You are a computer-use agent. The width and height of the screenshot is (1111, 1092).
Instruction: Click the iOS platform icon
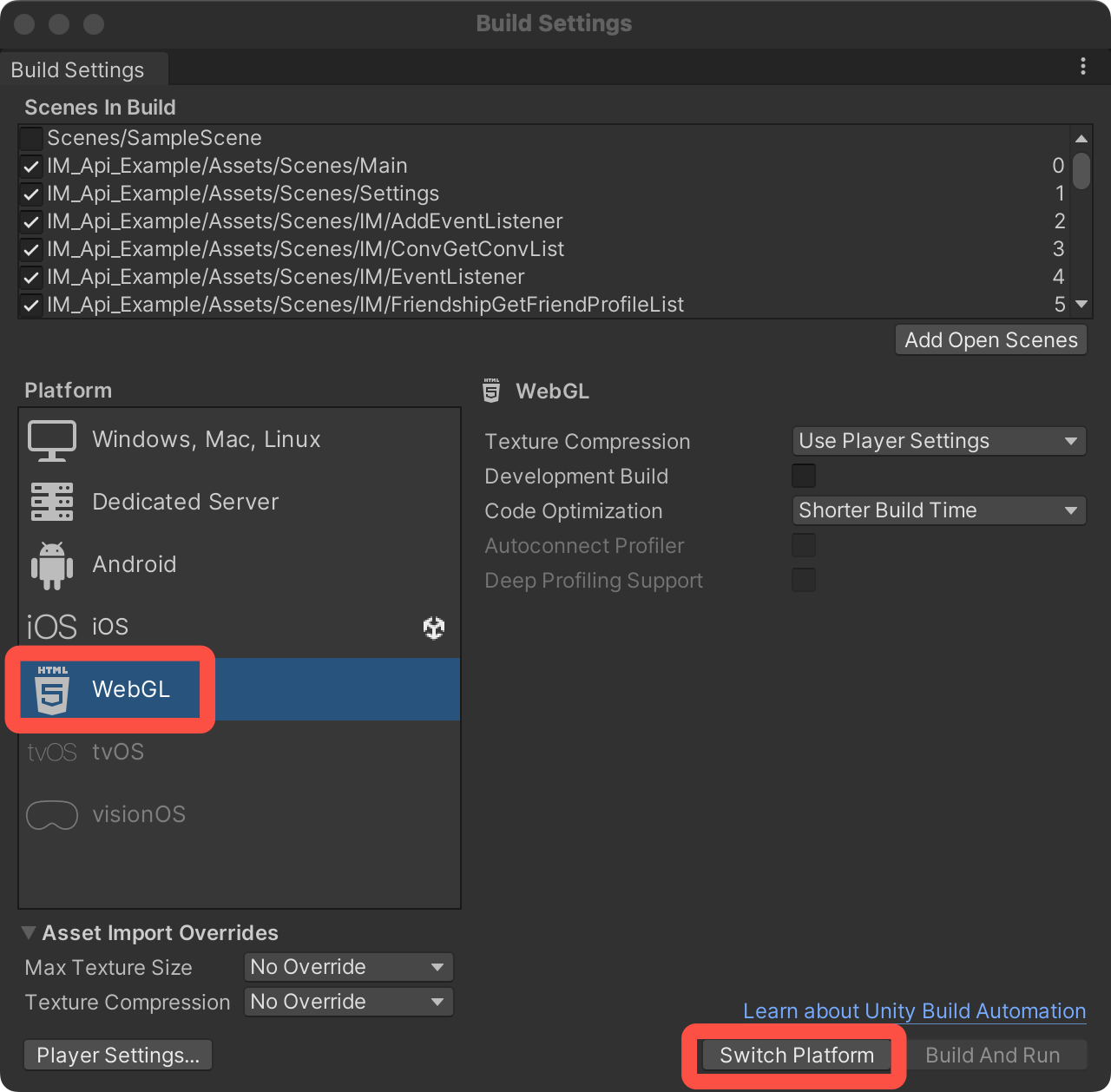[52, 627]
